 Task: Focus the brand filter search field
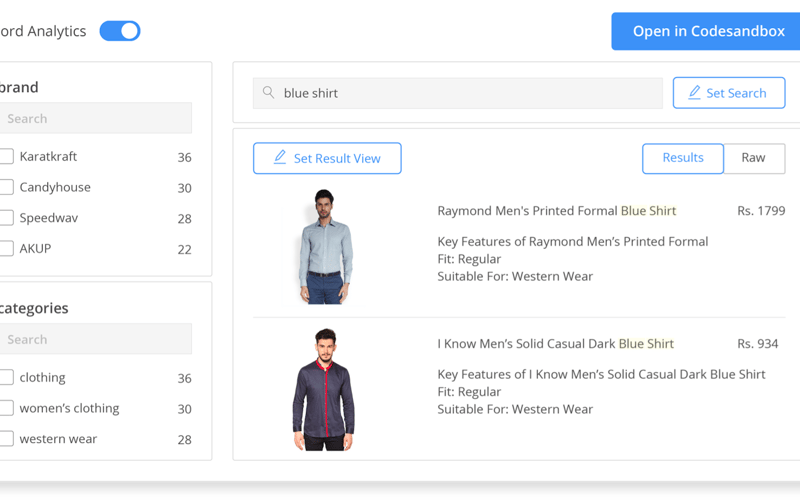(x=95, y=118)
